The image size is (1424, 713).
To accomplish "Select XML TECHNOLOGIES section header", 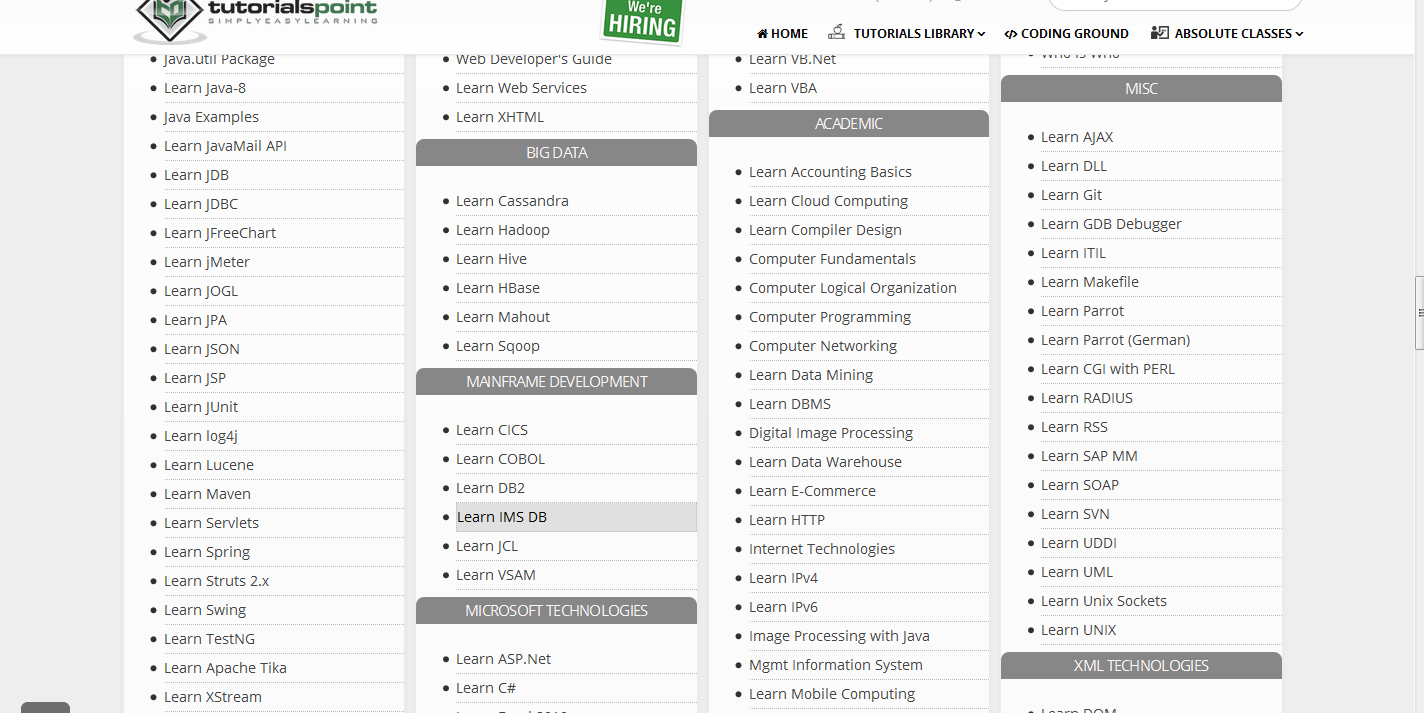I will click(x=1141, y=666).
